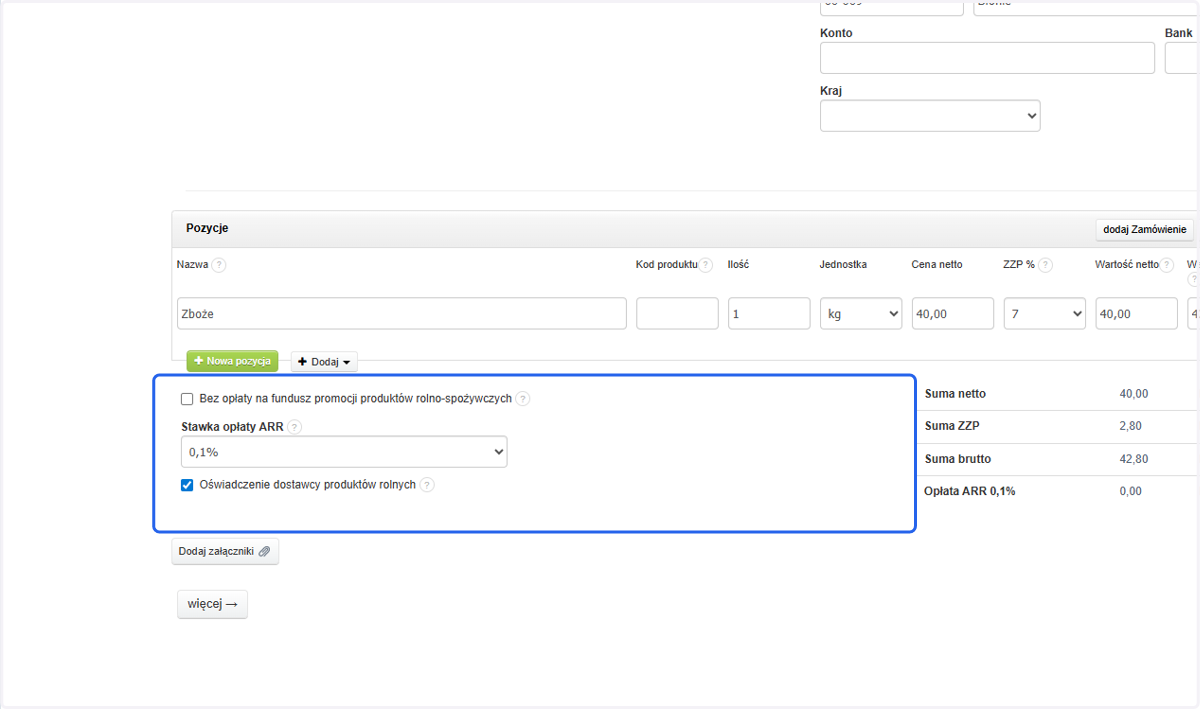Screen dimensions: 1200x709
Task: Open help icon next to Wartość netto
Action: (1169, 265)
